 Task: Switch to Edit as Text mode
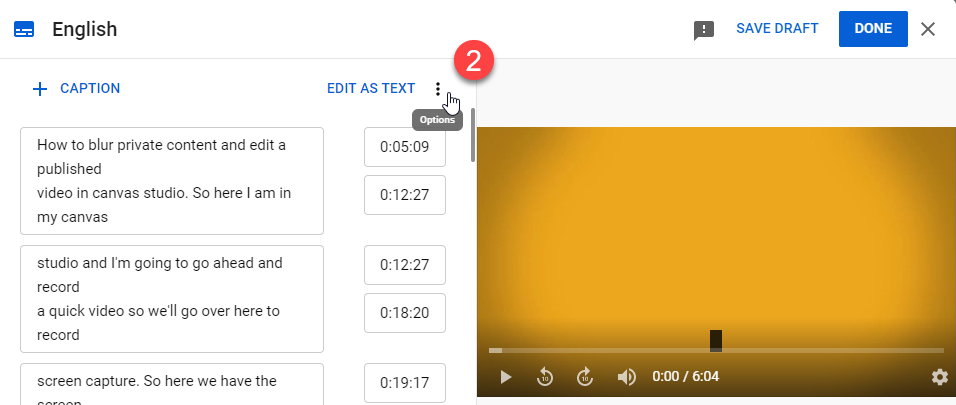pos(371,88)
